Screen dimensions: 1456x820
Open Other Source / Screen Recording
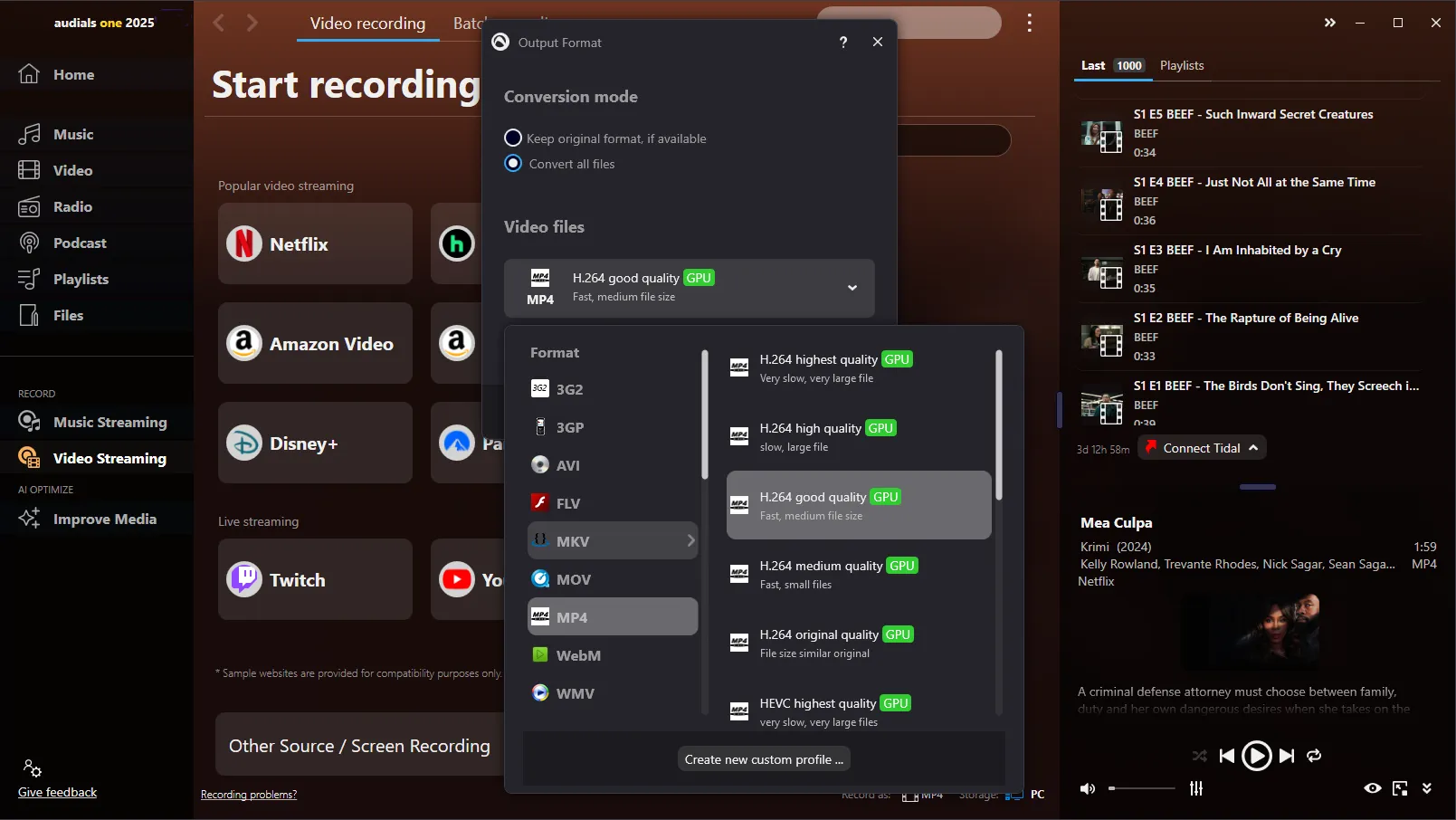point(359,745)
